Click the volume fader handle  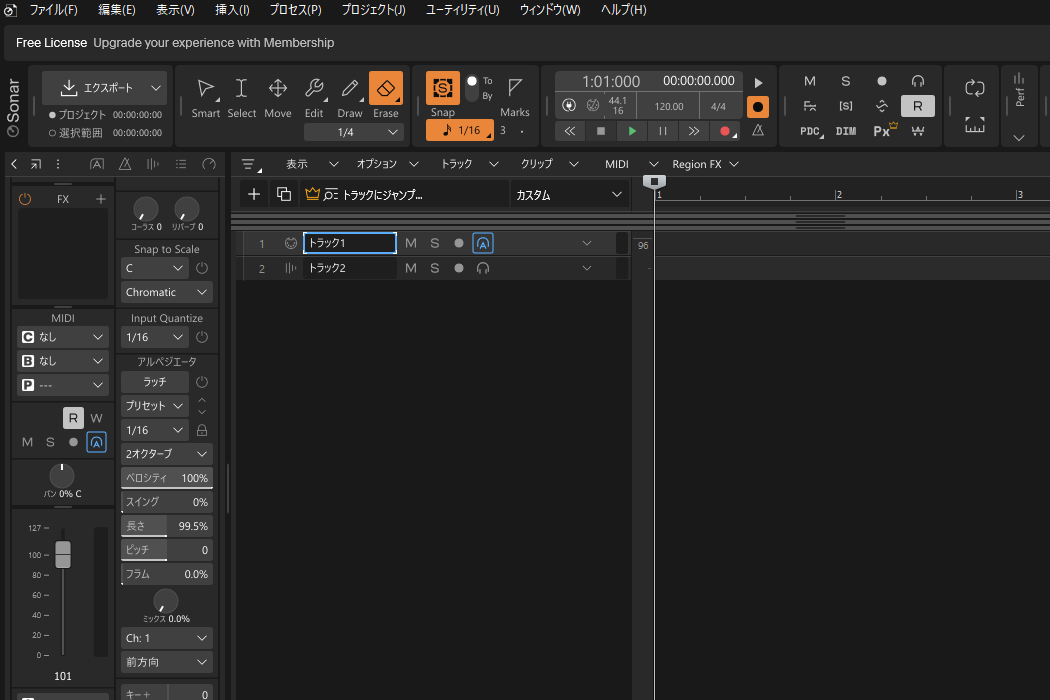[63, 553]
